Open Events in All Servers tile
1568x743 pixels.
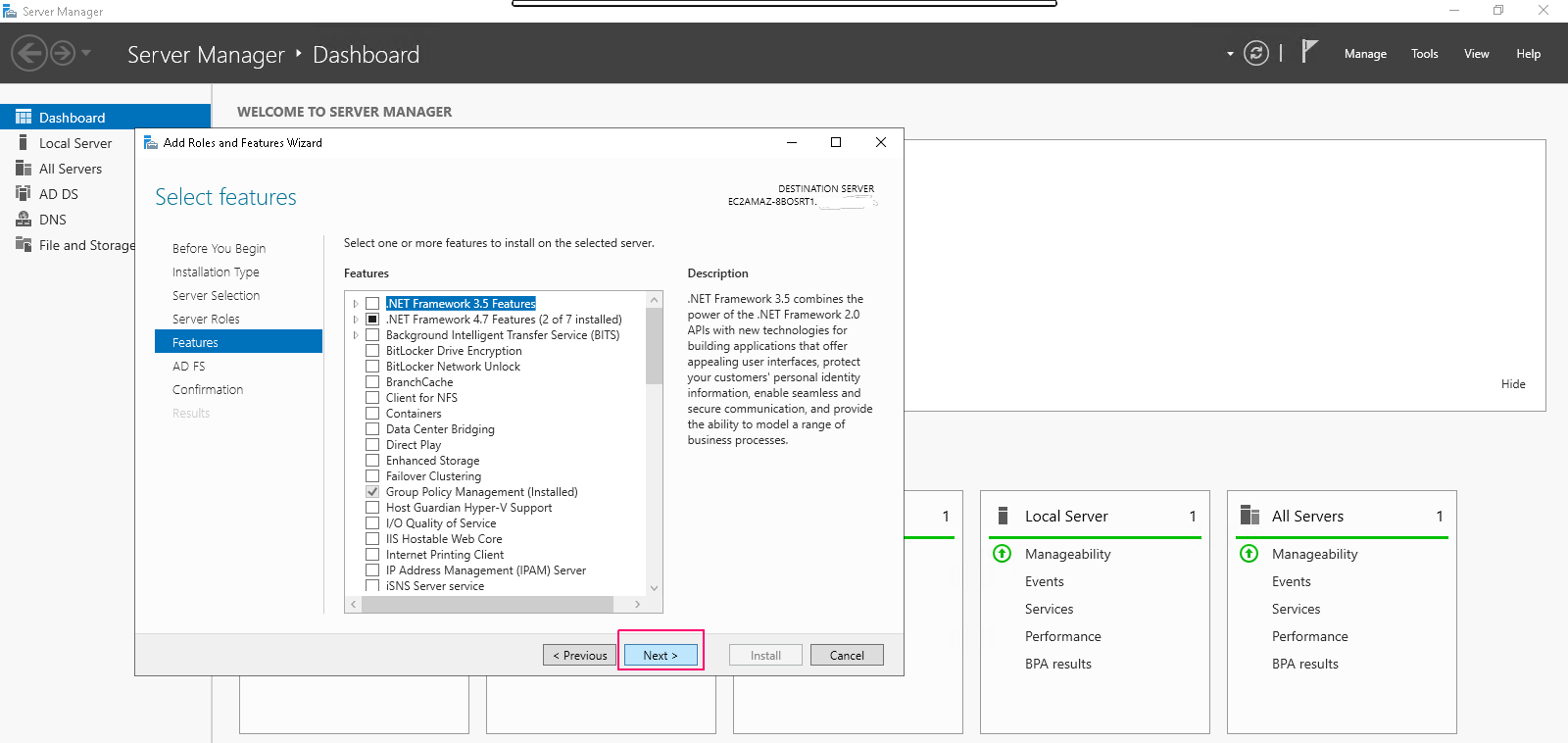point(1292,581)
